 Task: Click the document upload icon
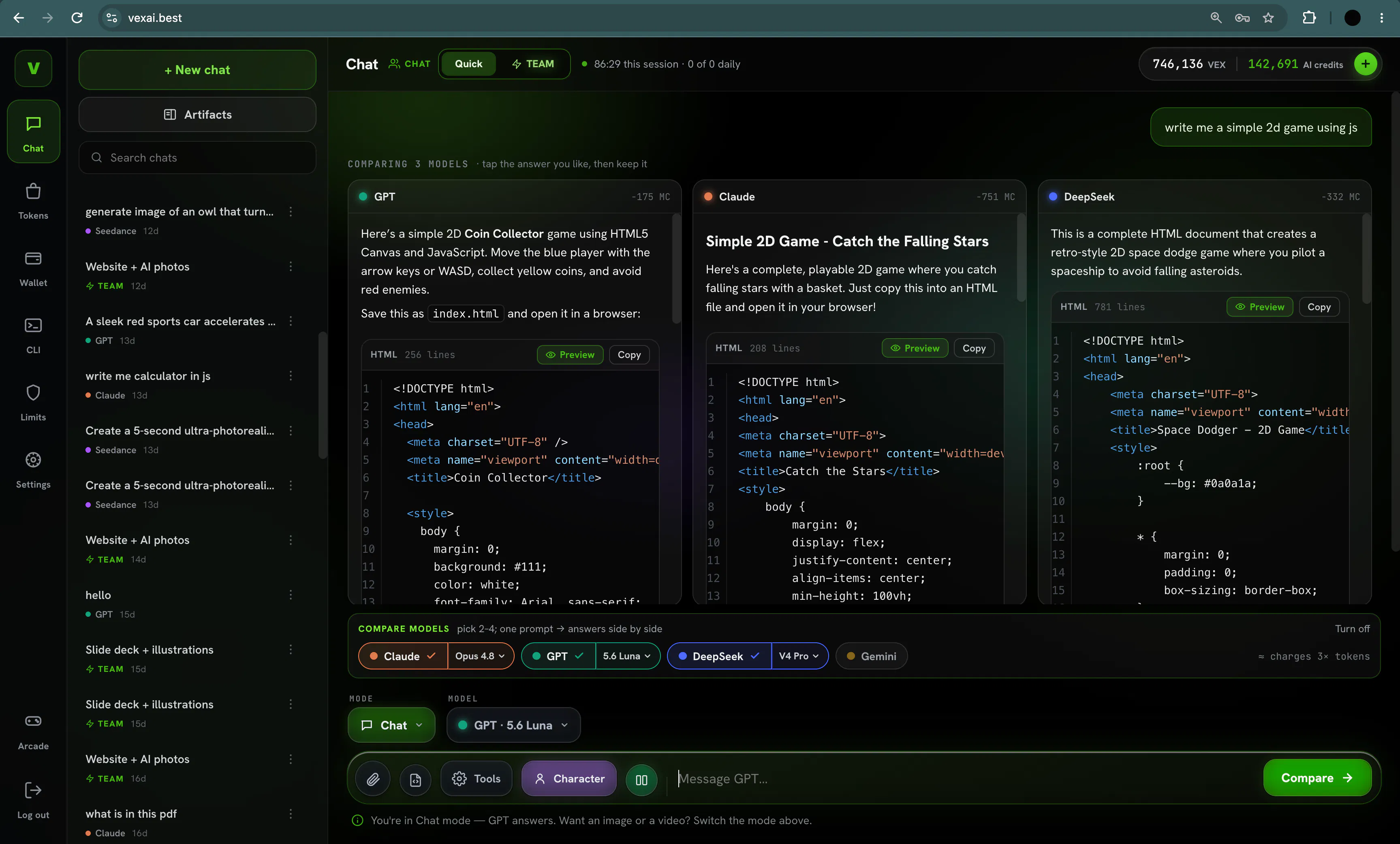(x=415, y=779)
